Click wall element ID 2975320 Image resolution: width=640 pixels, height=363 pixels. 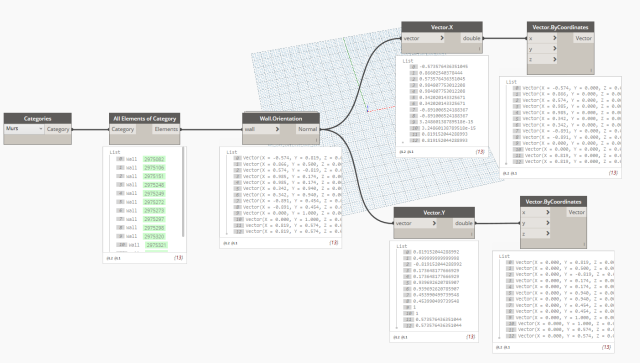point(154,236)
